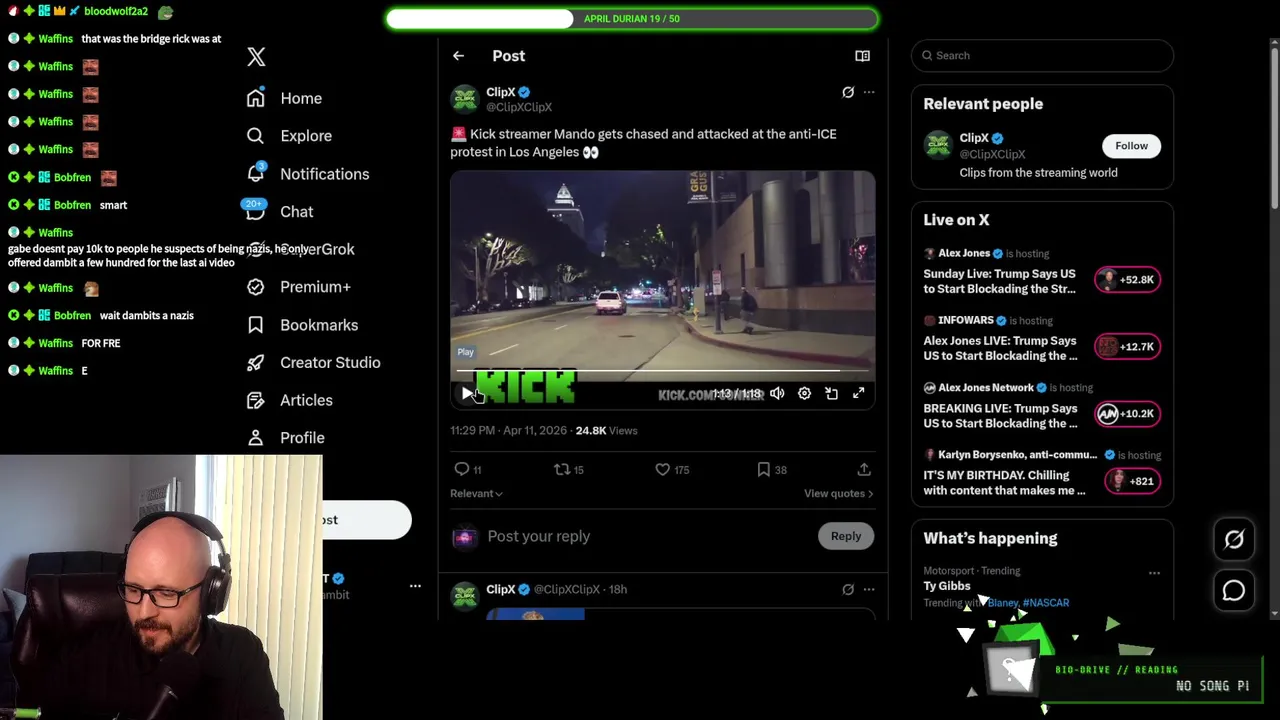
Task: Click the X logo icon
Action: tap(256, 57)
